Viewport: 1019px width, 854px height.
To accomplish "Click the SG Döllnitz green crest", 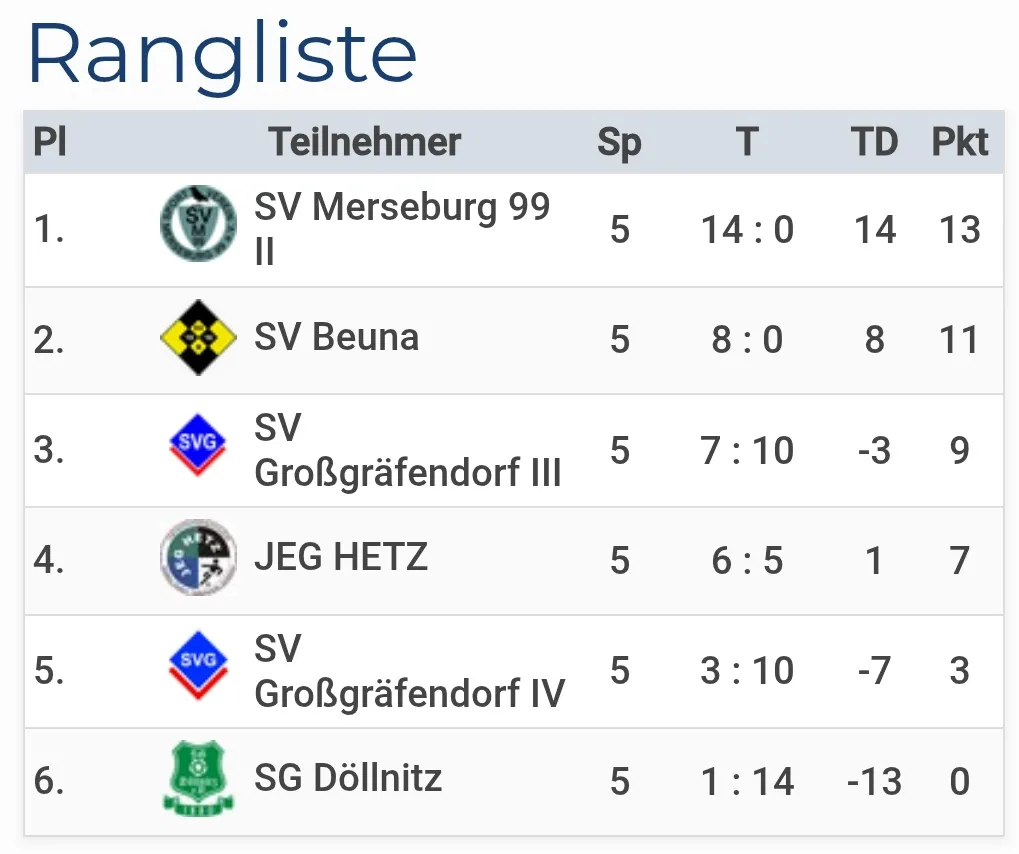I will click(x=198, y=778).
